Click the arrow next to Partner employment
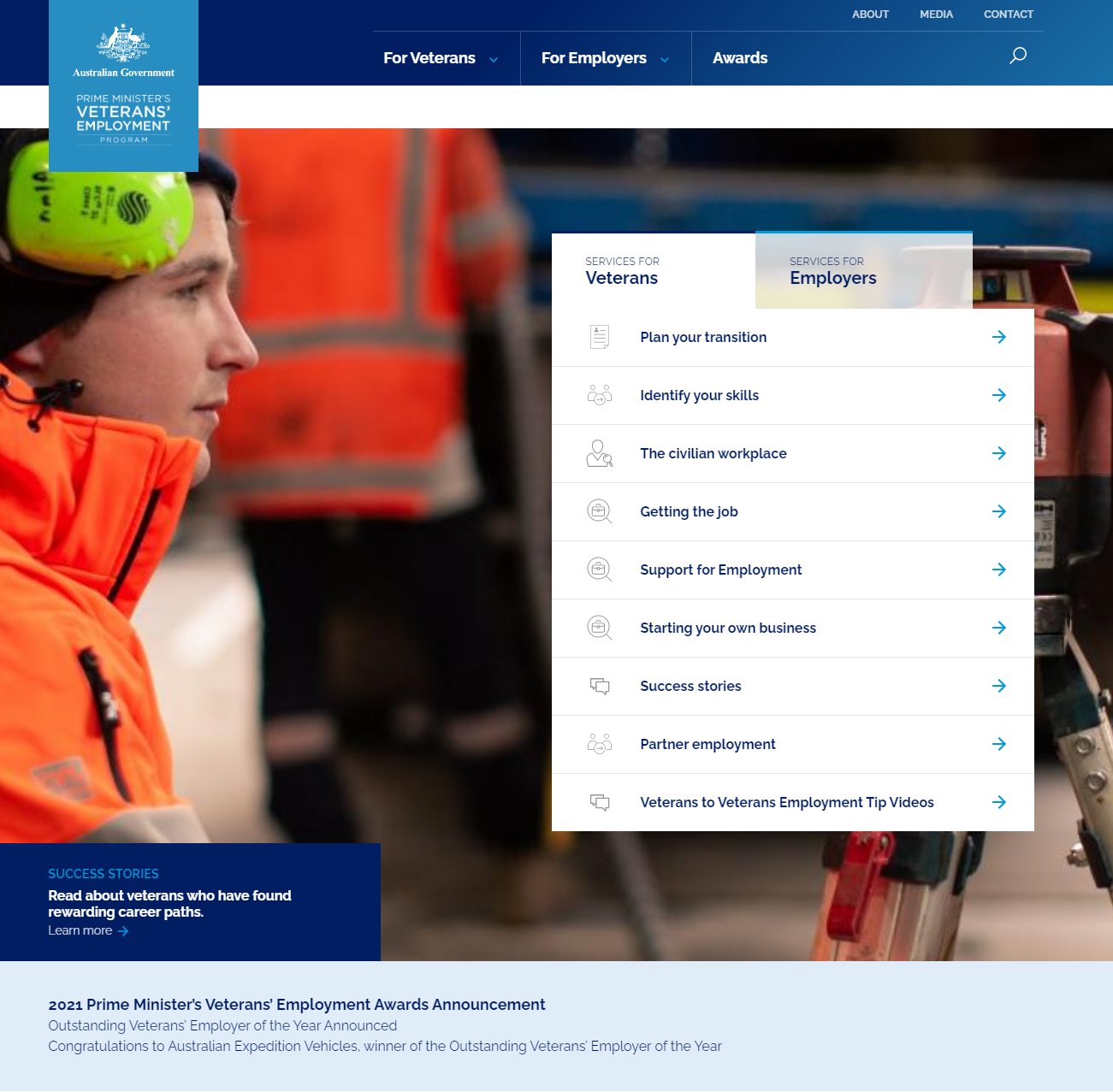Viewport: 1113px width, 1092px height. [x=998, y=744]
